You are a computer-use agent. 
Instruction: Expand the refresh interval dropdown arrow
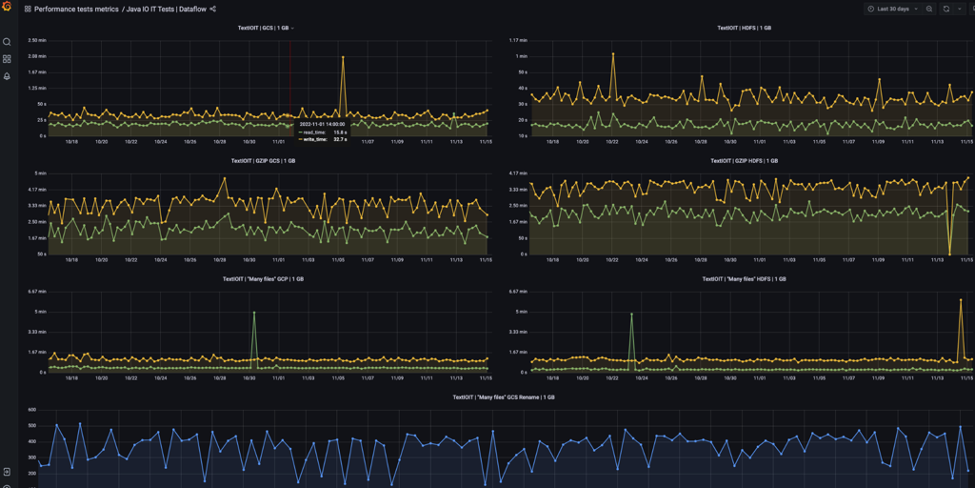tap(959, 9)
